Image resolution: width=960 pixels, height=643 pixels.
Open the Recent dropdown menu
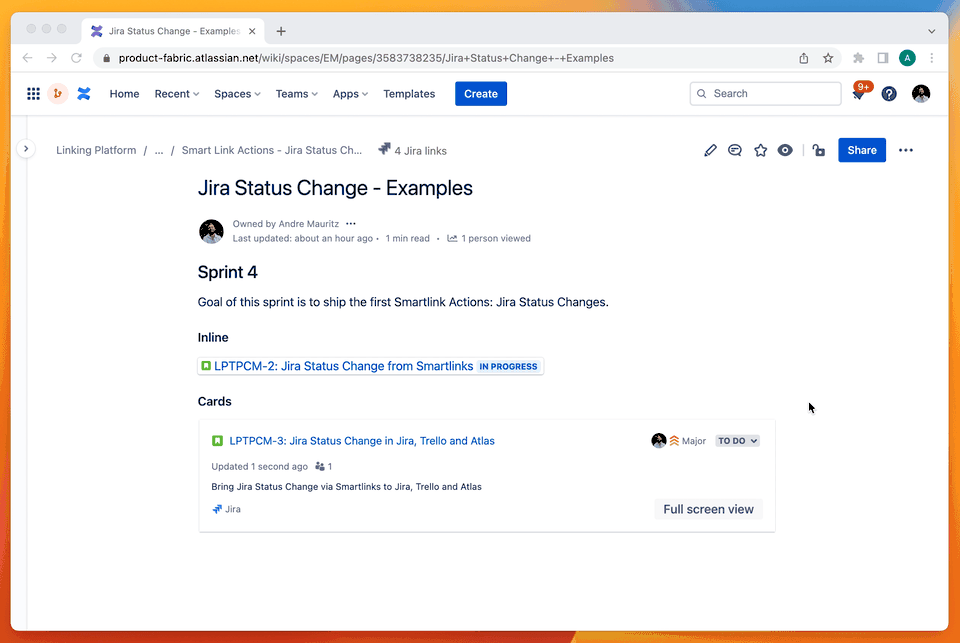[x=176, y=94]
